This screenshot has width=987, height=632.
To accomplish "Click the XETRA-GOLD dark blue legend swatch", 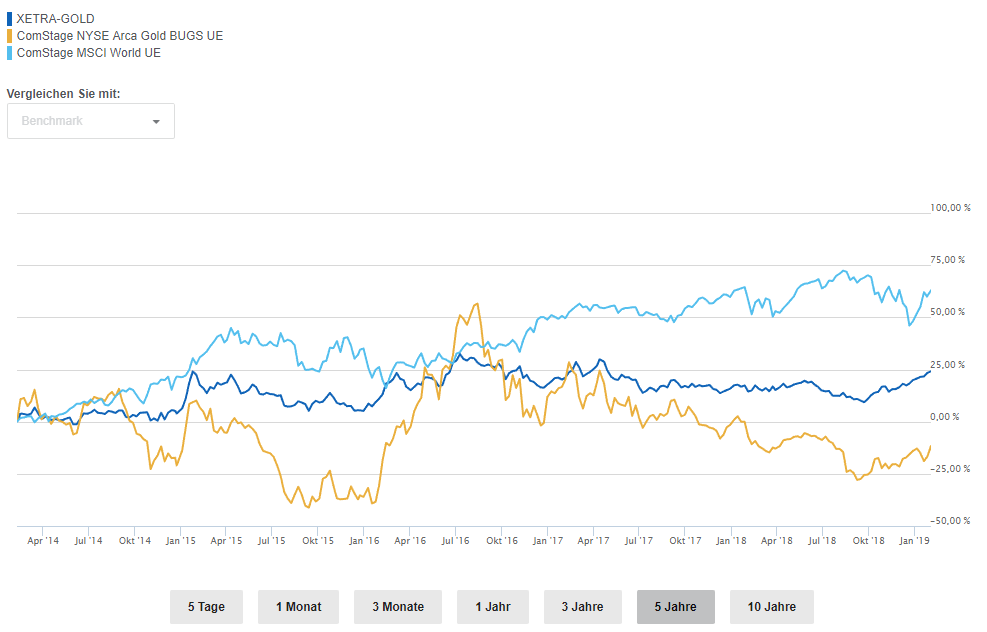I will (x=10, y=19).
